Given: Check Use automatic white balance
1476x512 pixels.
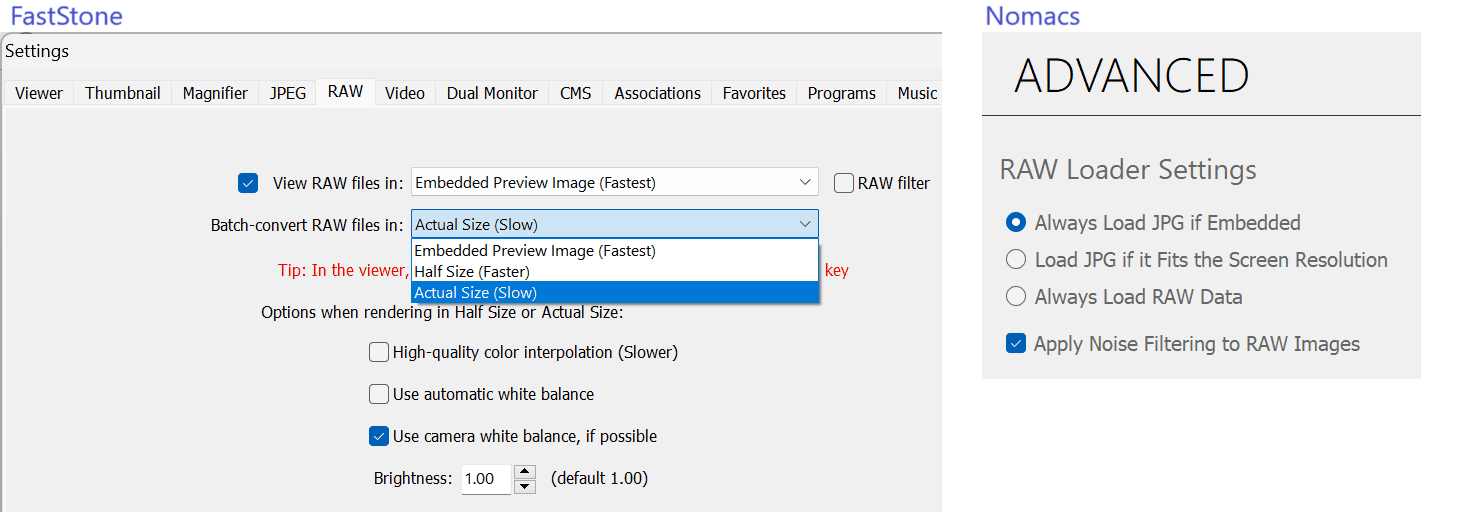Looking at the screenshot, I should (x=379, y=394).
